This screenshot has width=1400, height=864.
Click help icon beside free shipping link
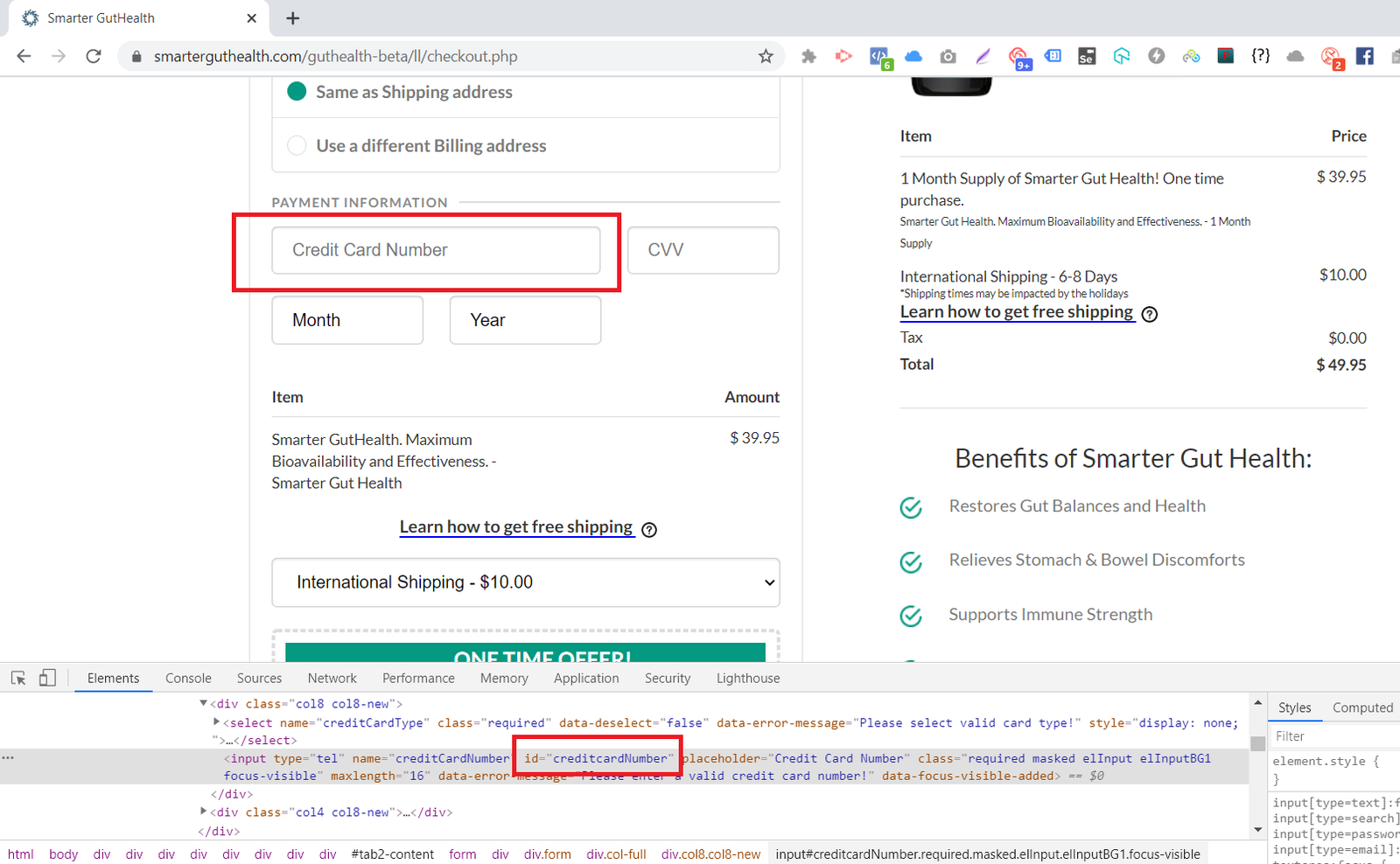pos(649,529)
